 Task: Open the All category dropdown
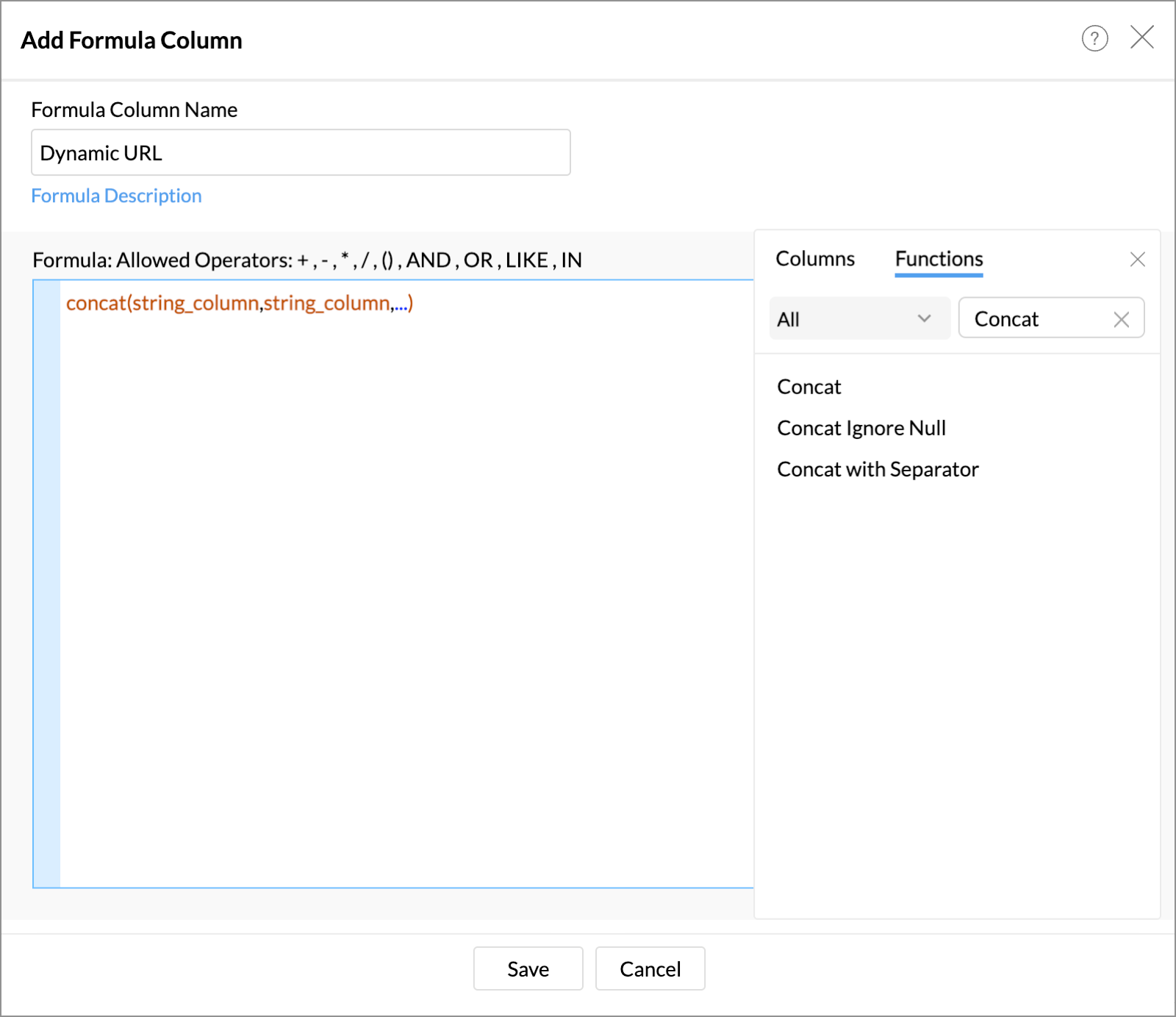coord(859,318)
